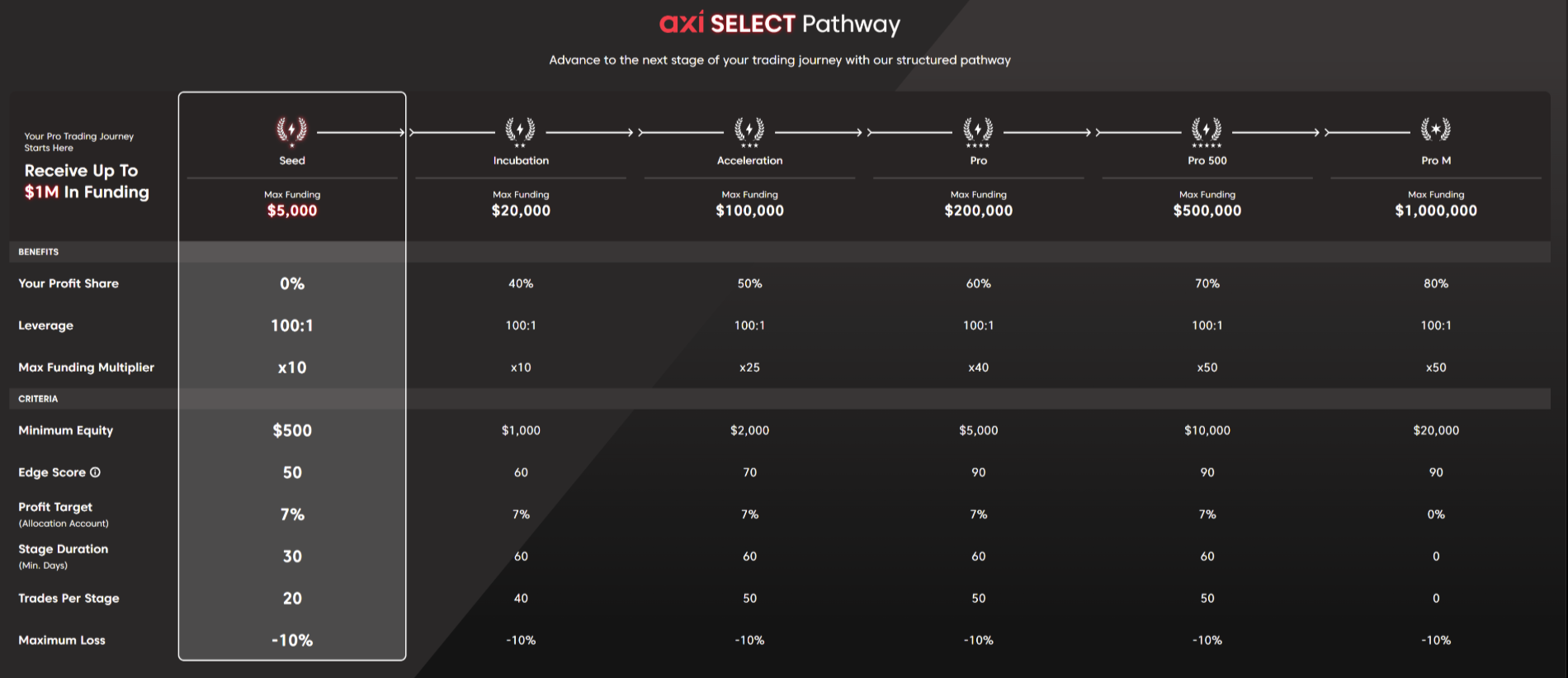
Task: Click the Max Funding Multiplier row label
Action: (86, 367)
